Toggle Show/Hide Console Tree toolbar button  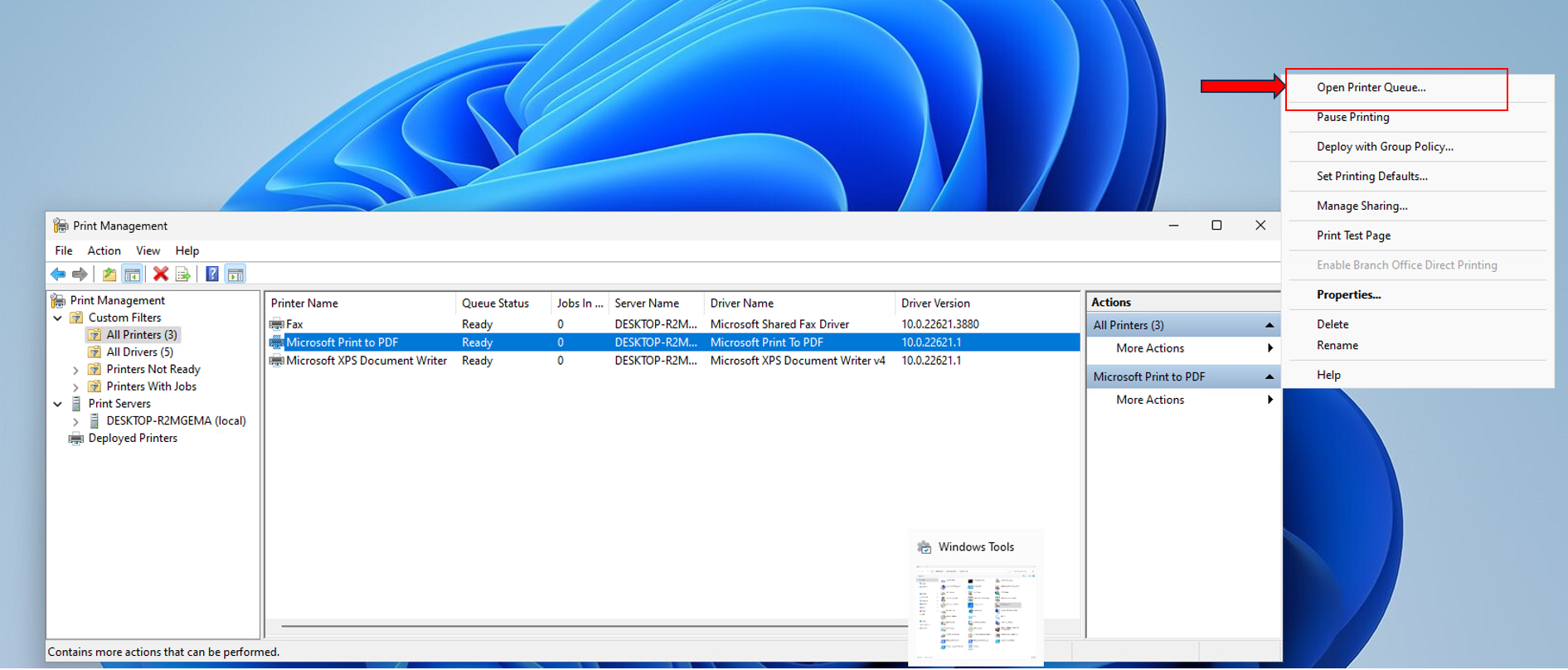pyautogui.click(x=132, y=274)
